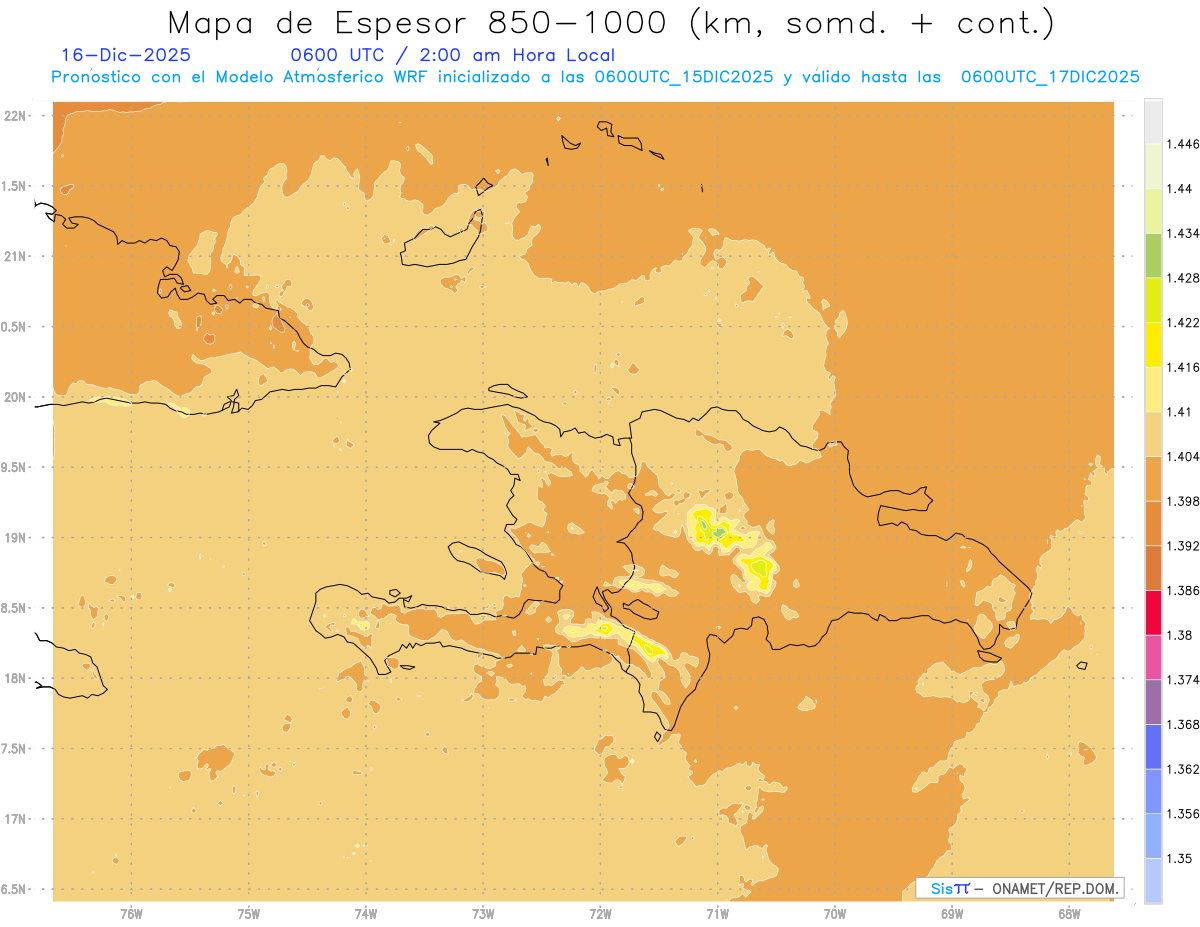Click the longitude label 71W
Viewport: 1200px width, 927px height.
click(717, 913)
